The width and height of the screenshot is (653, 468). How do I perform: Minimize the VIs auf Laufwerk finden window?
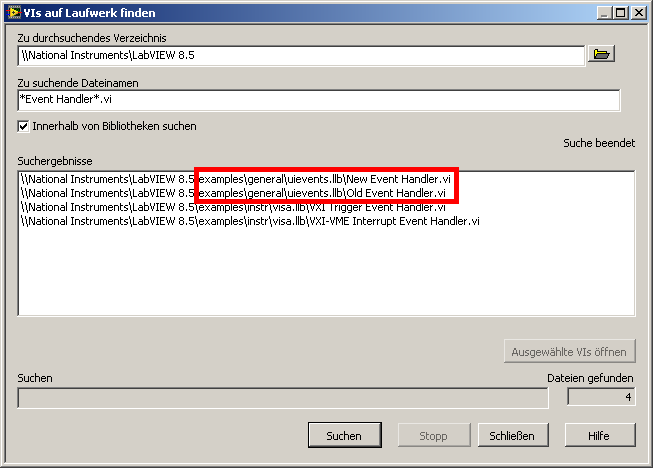tap(604, 13)
